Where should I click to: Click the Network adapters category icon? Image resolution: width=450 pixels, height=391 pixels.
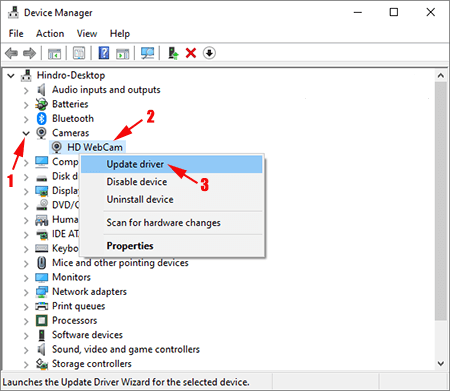coord(42,292)
